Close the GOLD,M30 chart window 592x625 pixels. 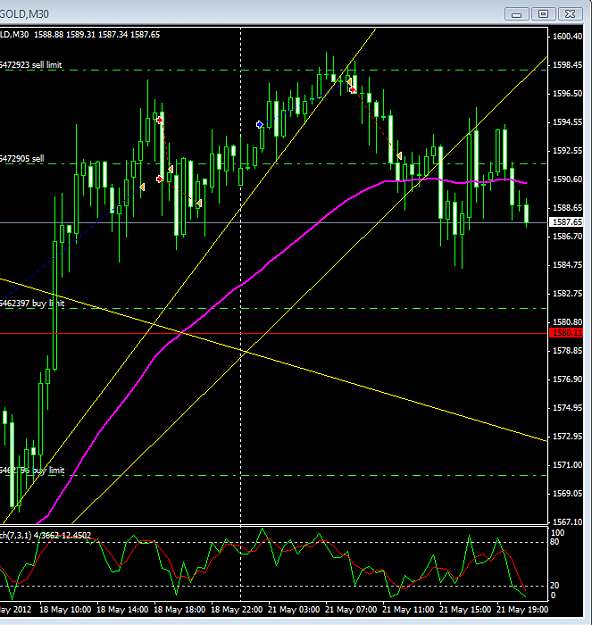click(x=570, y=14)
